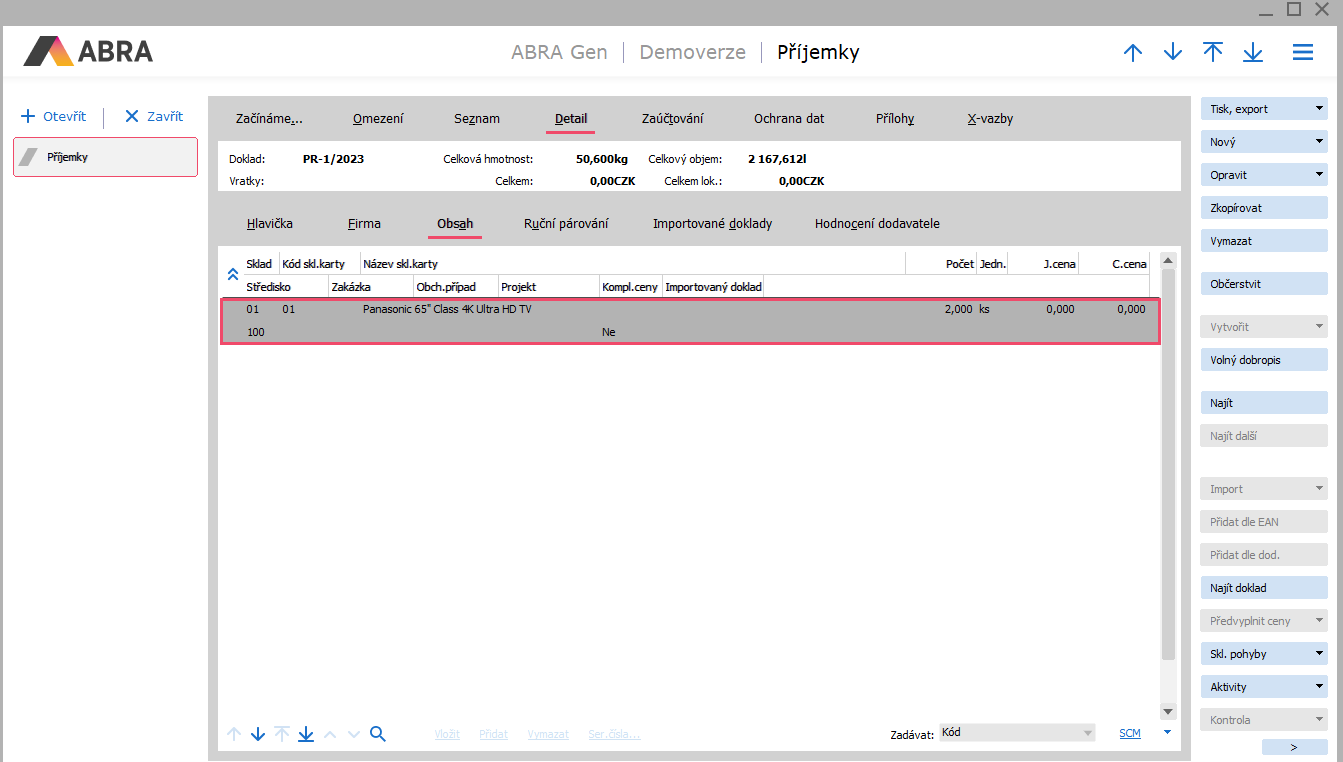The width and height of the screenshot is (1343, 762).
Task: Go to first row in bottom navigation
Action: pos(282,734)
